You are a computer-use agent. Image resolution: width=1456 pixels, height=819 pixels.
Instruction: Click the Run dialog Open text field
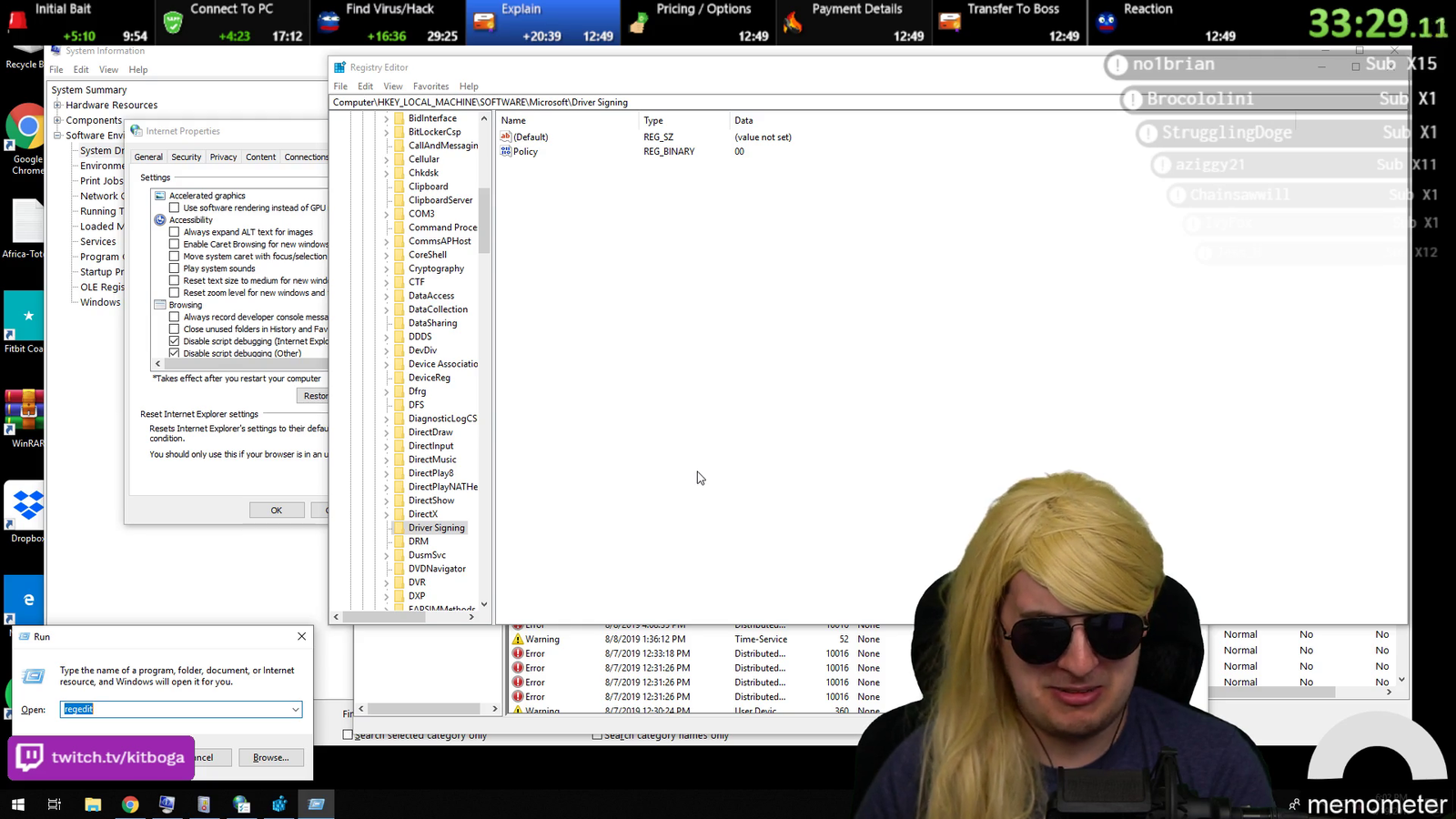coord(175,709)
